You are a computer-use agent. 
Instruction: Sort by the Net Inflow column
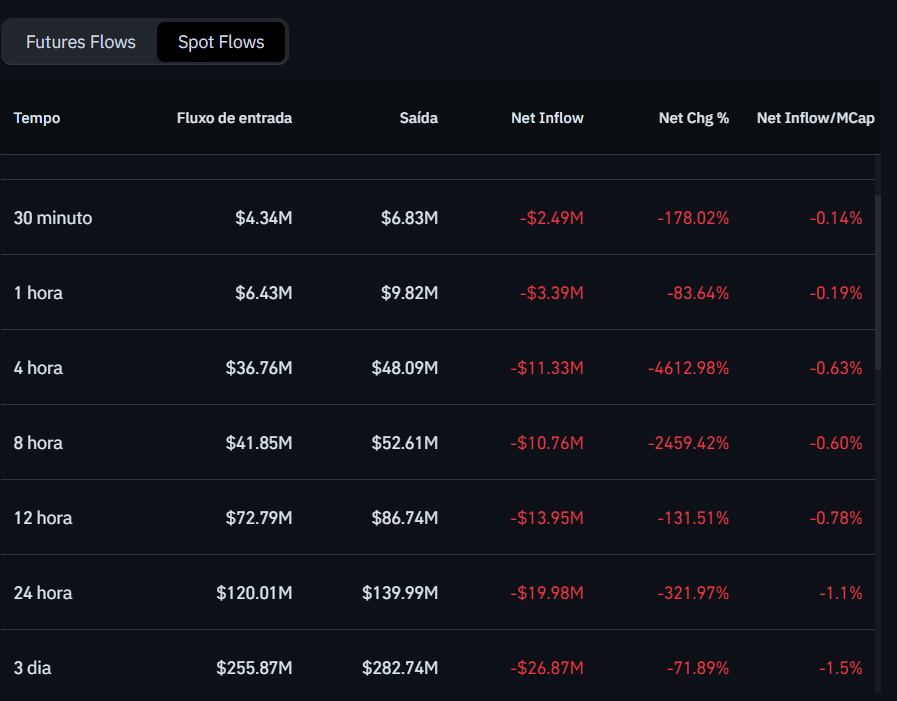tap(547, 117)
